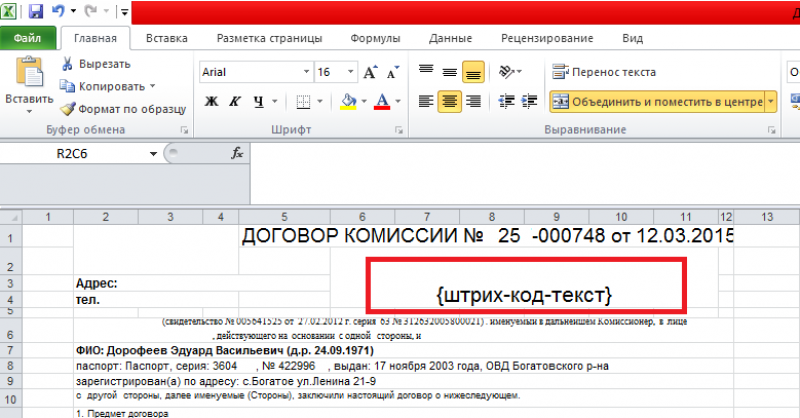Viewport: 800px width, 418px height.
Task: Click the Вставить paste icon
Action: coord(29,71)
